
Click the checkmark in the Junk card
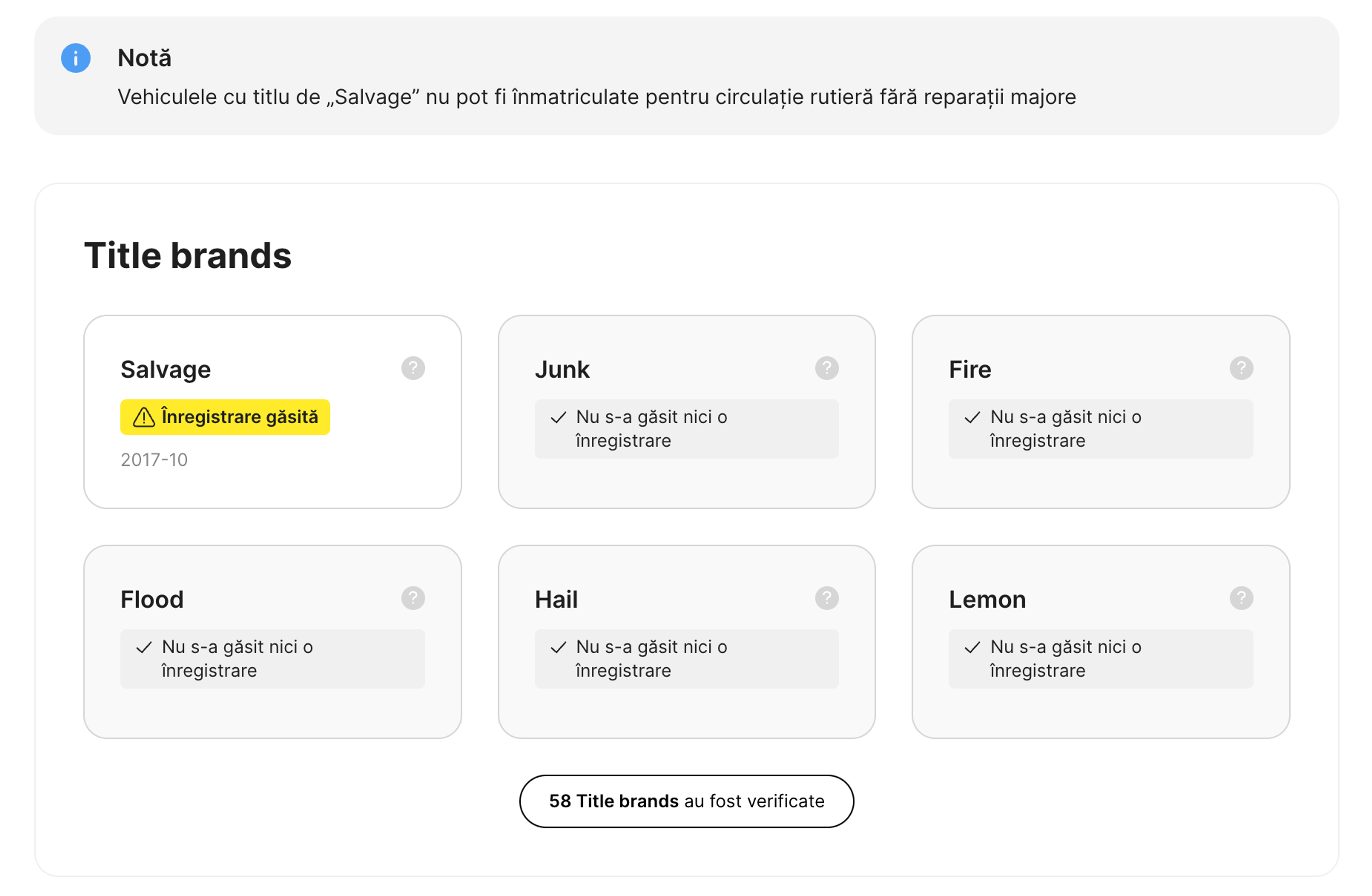pos(558,417)
